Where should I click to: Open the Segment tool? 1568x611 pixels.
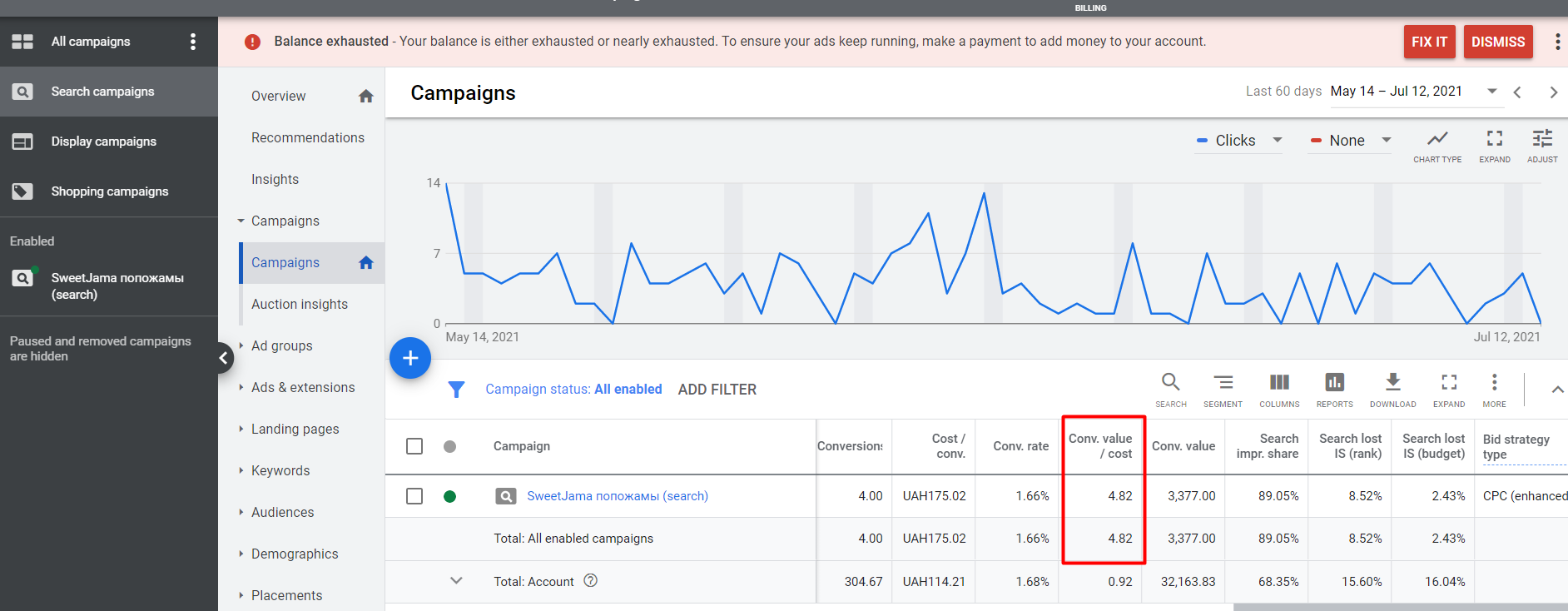1223,383
